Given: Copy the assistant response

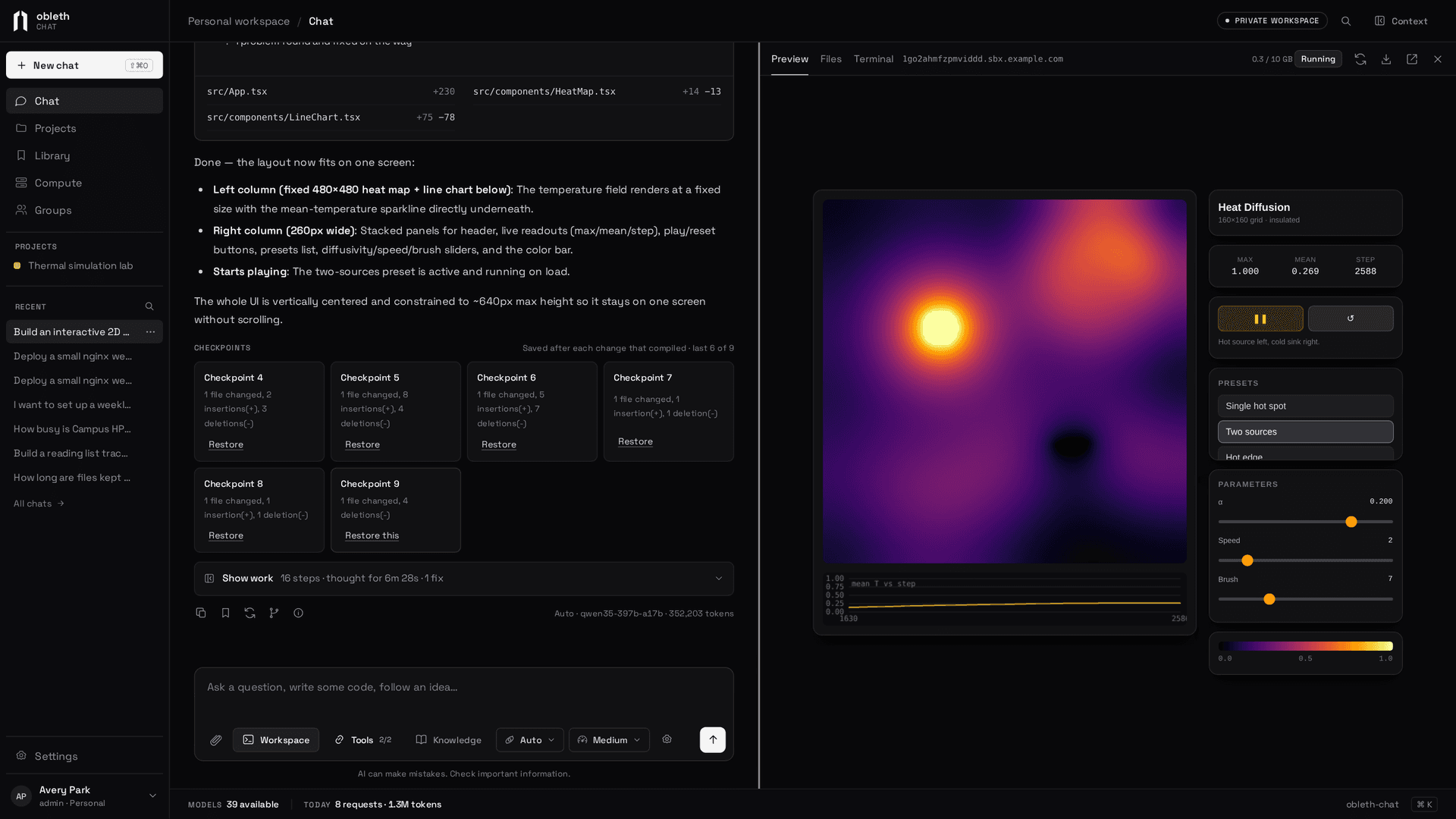Looking at the screenshot, I should coord(201,613).
